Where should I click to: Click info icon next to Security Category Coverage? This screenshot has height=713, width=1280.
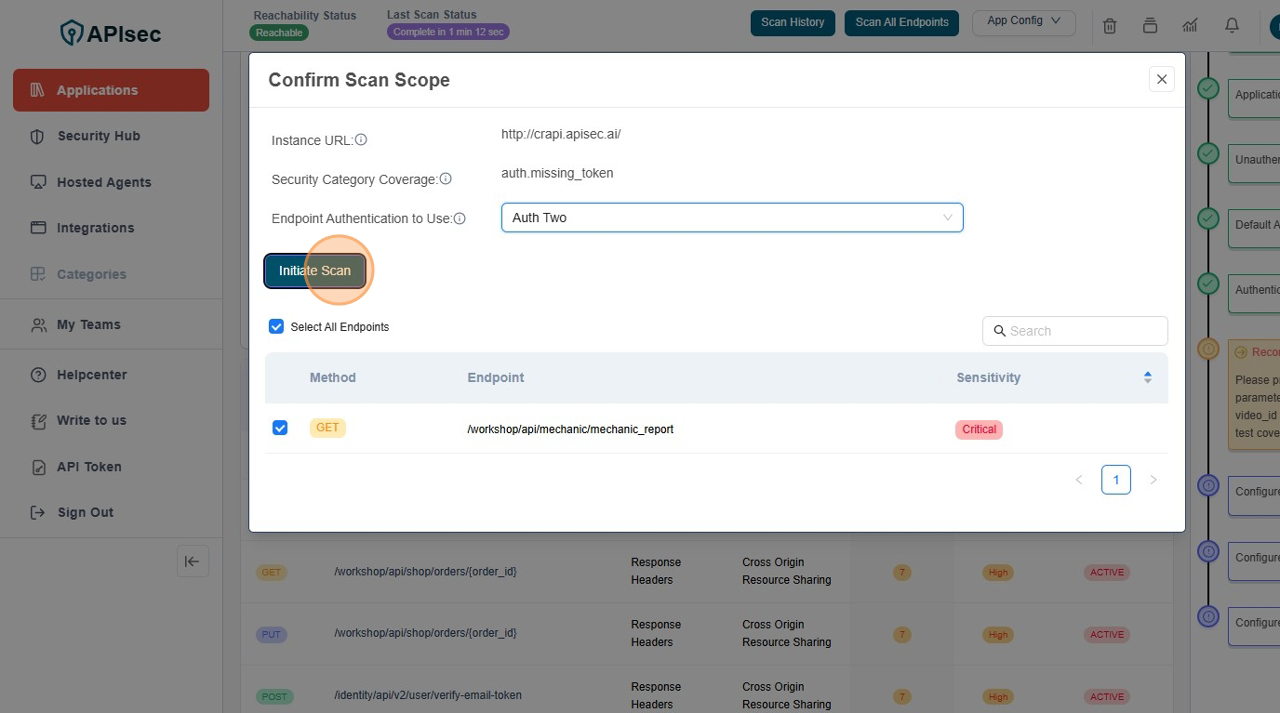(x=445, y=179)
